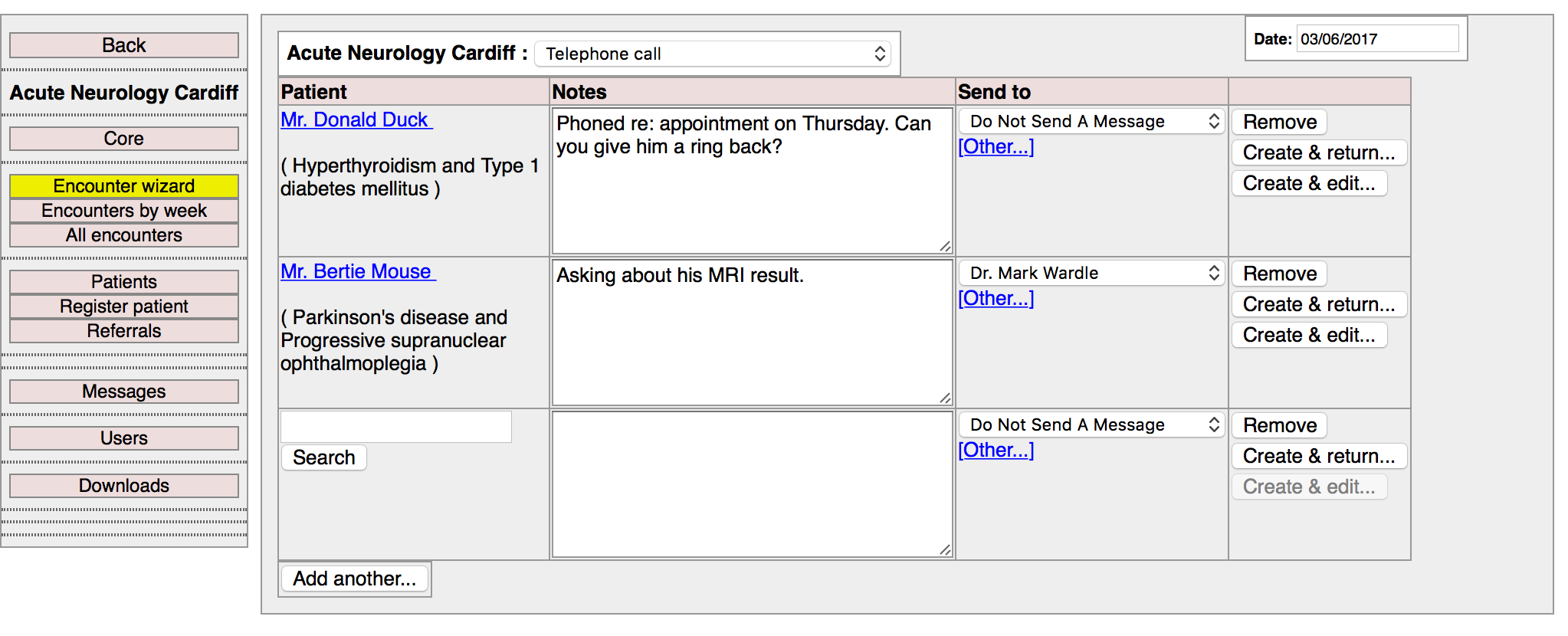Expand Send to dropdown in the empty row
1568x636 pixels.
point(1091,425)
